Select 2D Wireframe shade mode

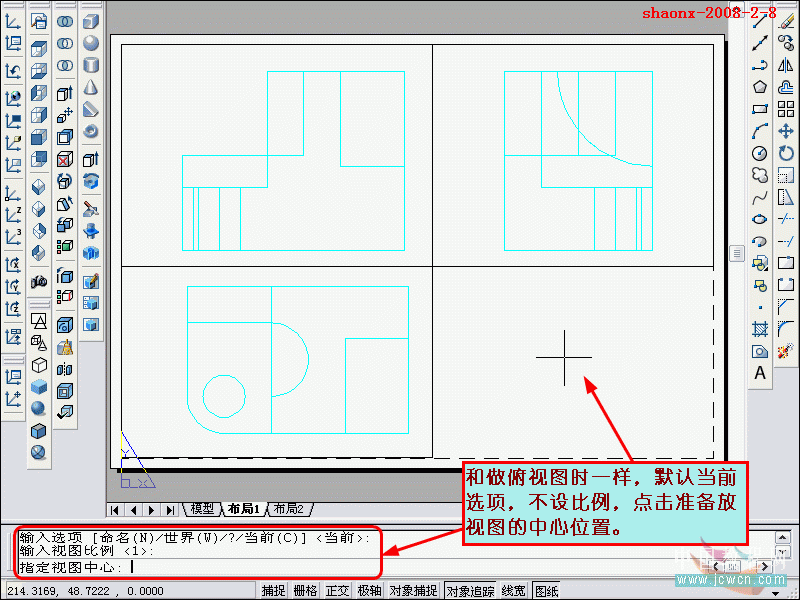coord(39,320)
